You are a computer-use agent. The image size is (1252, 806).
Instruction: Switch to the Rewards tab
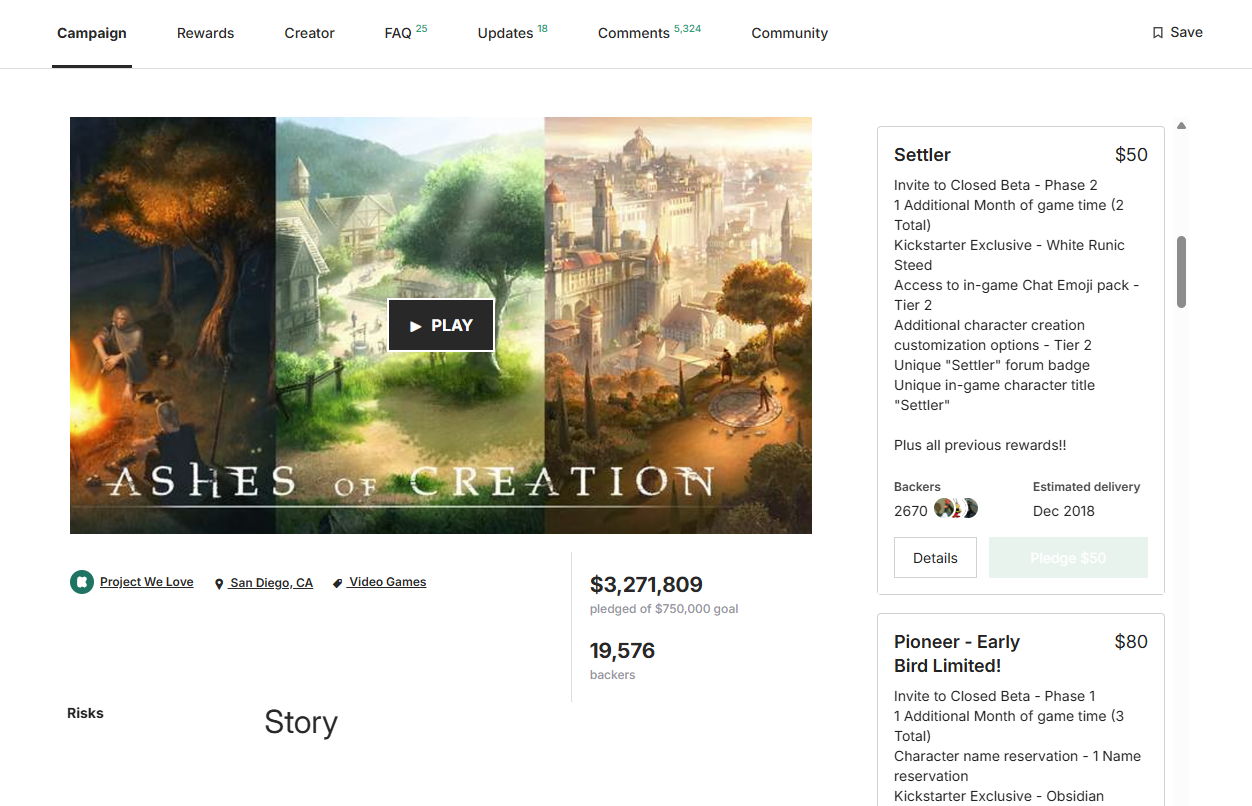pos(205,33)
